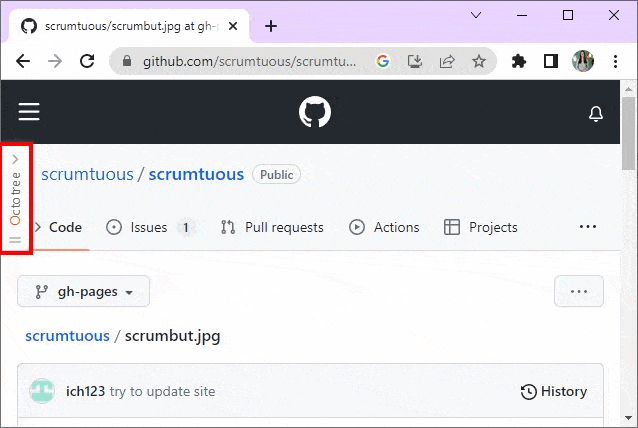Screen dimensions: 638x428
Task: Click the address bar URL field
Action: click(x=250, y=61)
